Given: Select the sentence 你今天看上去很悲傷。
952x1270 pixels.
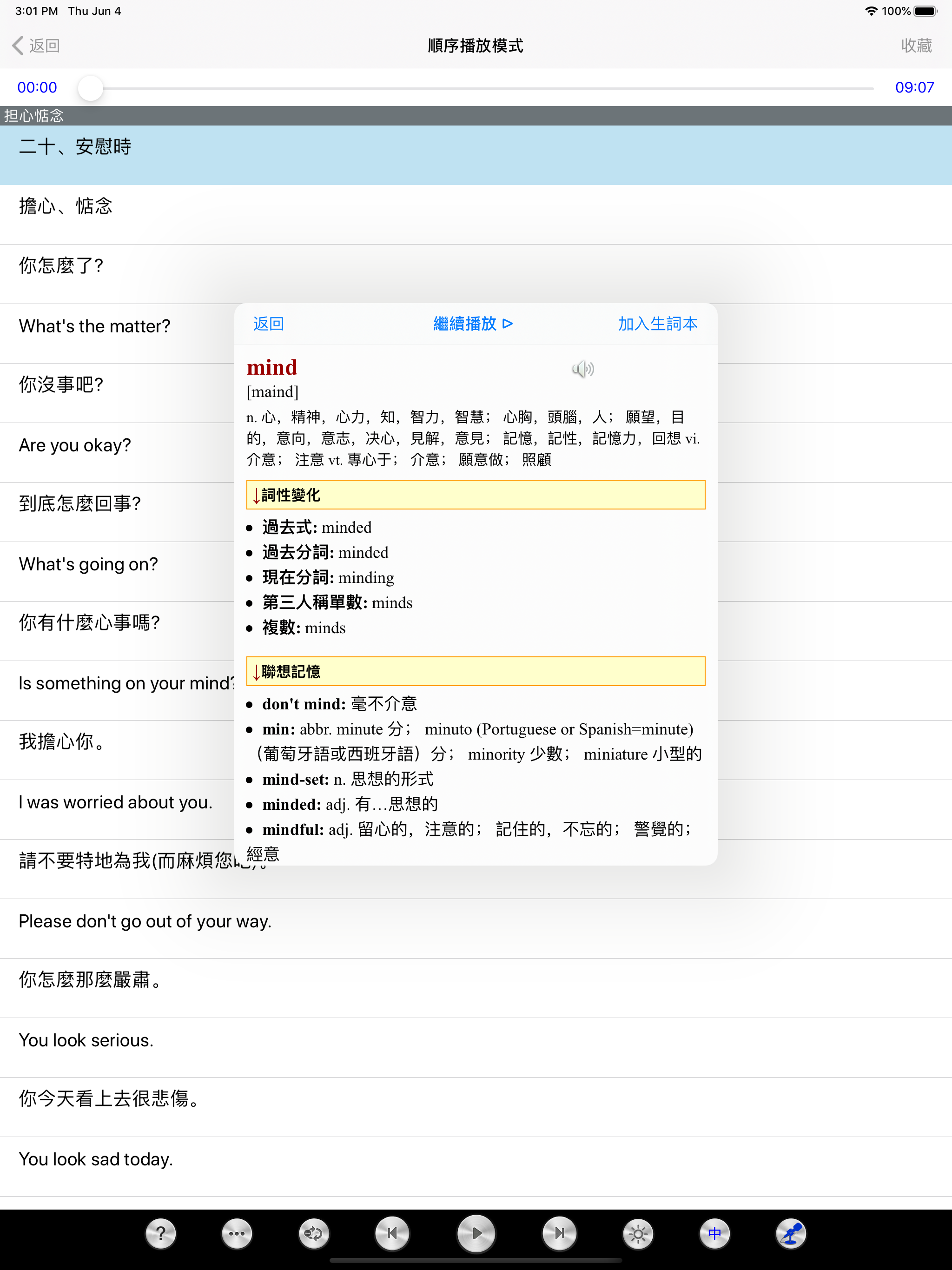Looking at the screenshot, I should pos(476,1107).
